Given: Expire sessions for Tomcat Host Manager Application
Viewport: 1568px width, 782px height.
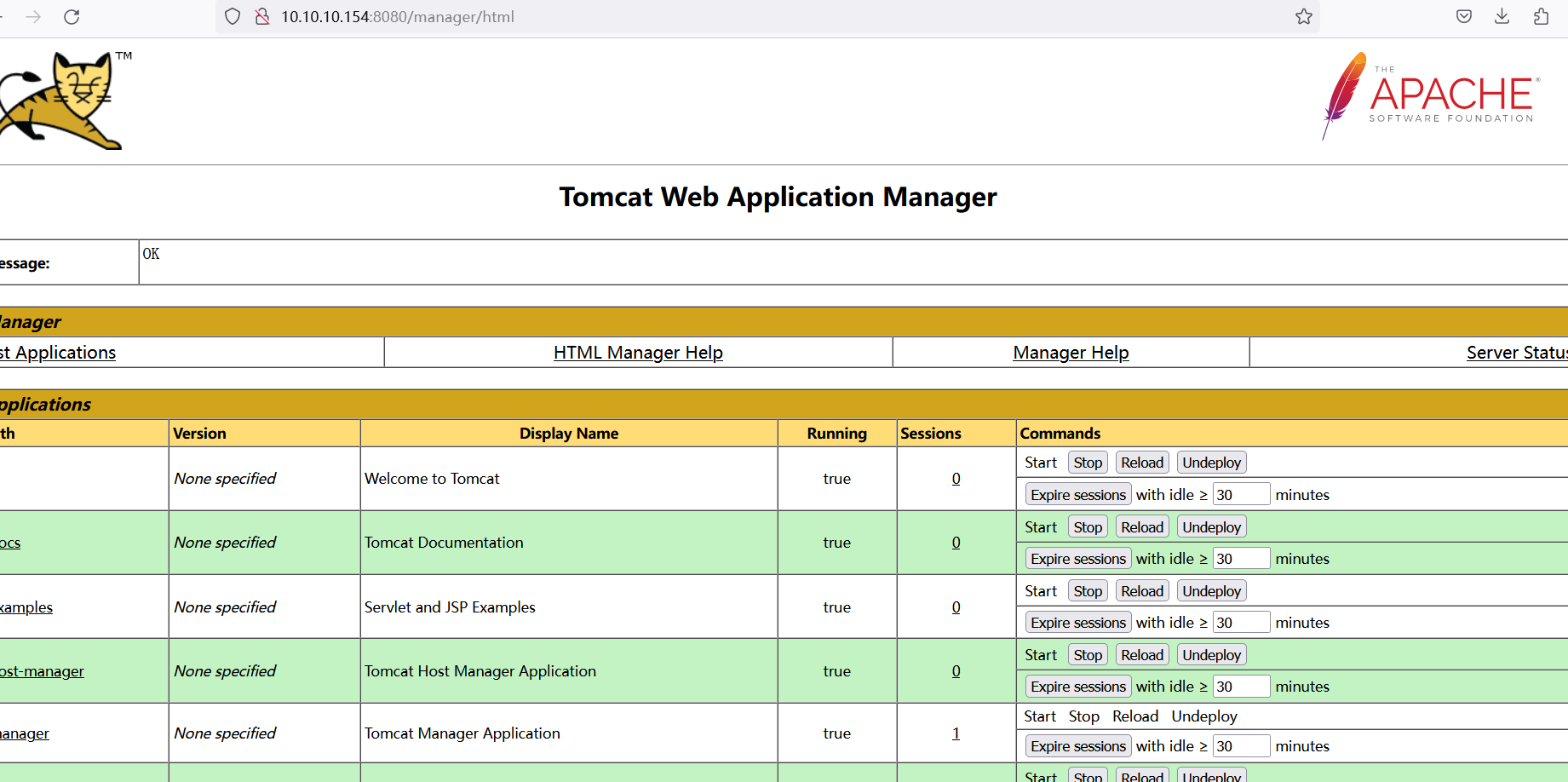Looking at the screenshot, I should click(x=1078, y=687).
